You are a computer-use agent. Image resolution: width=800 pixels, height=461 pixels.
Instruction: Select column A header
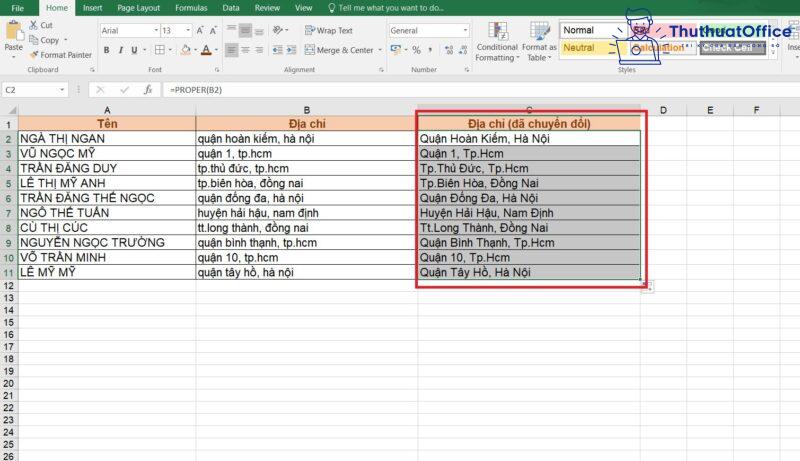coord(107,110)
